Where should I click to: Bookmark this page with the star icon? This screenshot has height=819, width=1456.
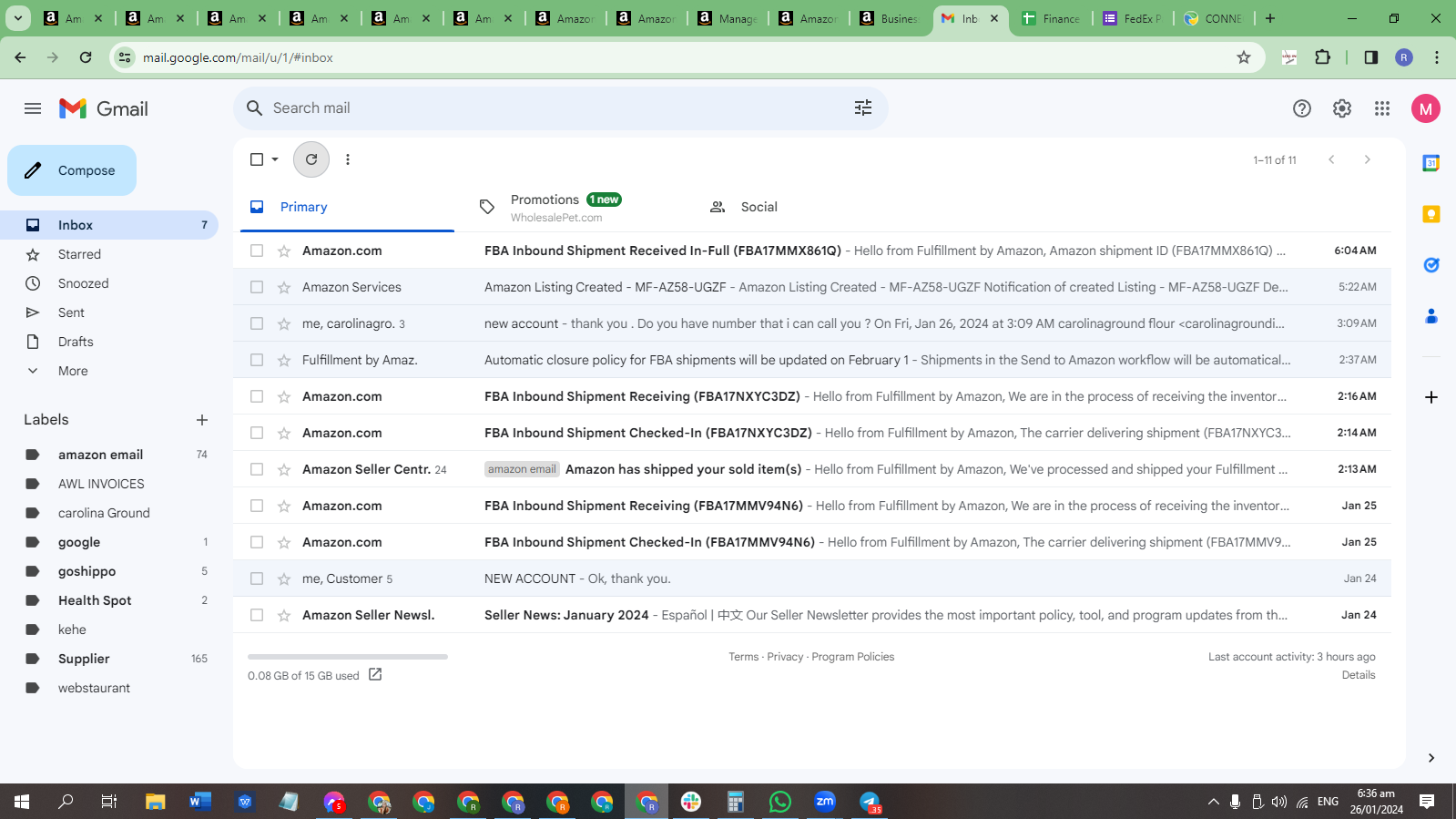1244,57
